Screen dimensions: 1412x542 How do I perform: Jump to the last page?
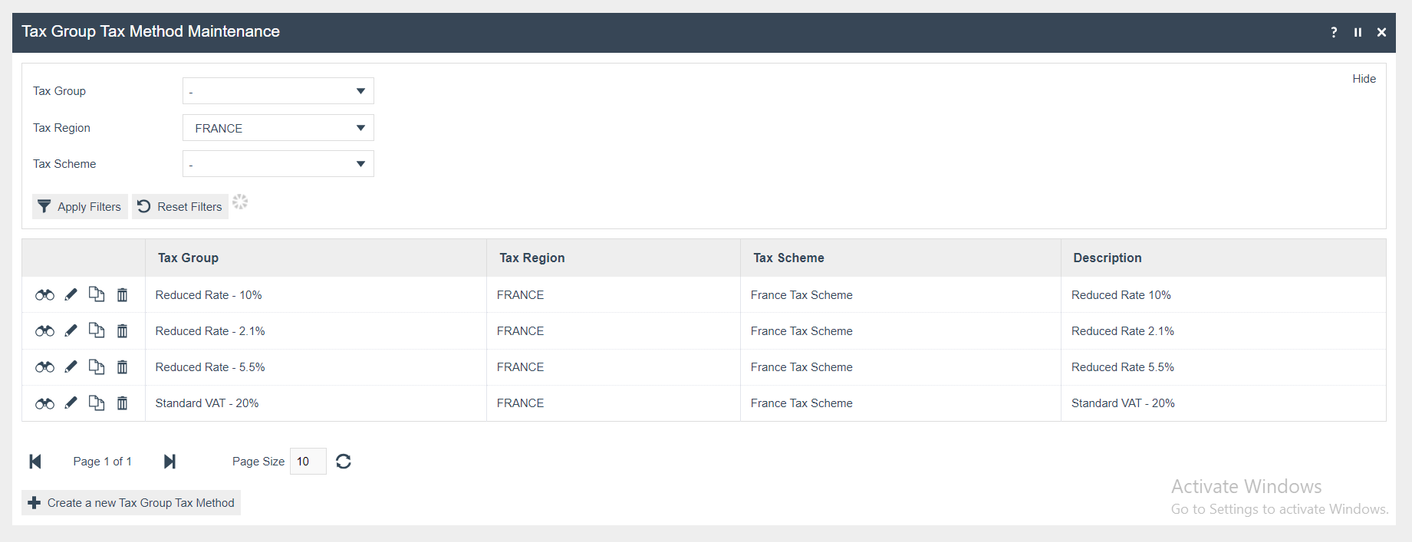tap(170, 461)
